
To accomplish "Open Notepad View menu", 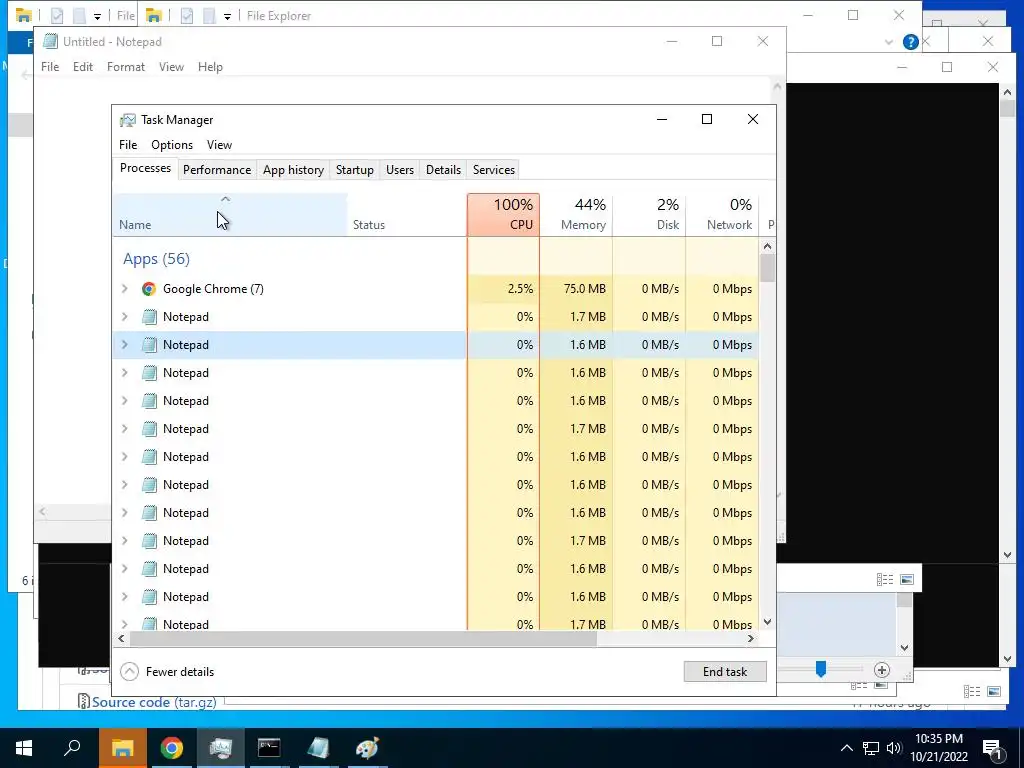I will (171, 67).
